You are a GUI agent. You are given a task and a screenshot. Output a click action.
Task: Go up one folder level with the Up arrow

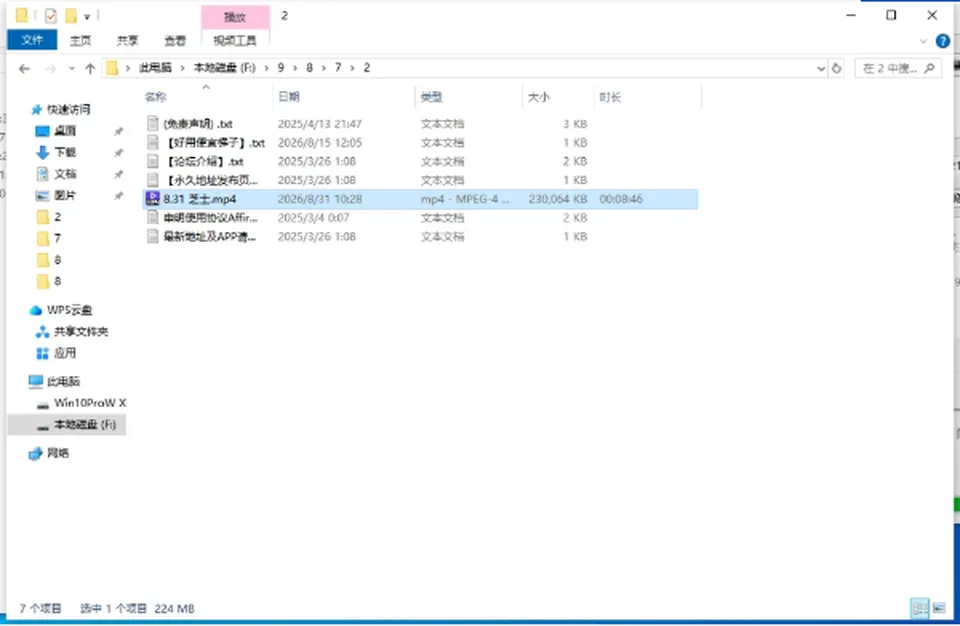pyautogui.click(x=90, y=69)
